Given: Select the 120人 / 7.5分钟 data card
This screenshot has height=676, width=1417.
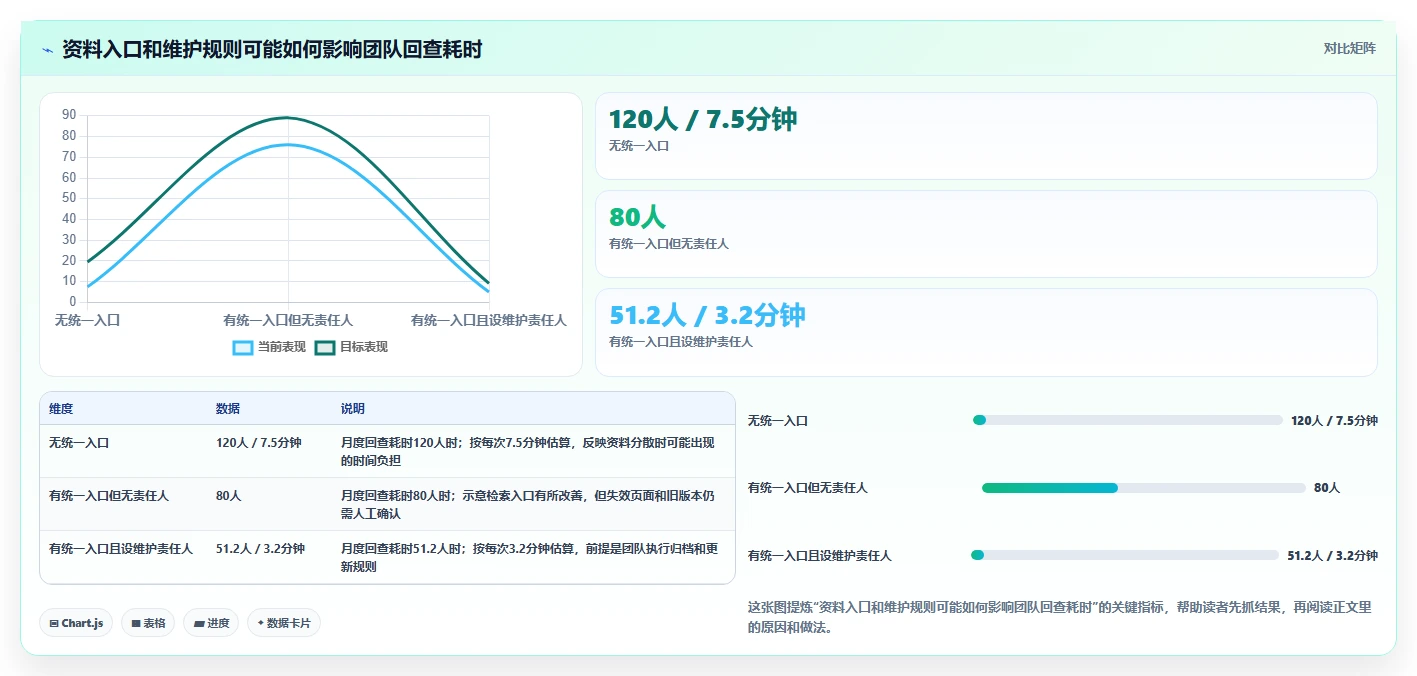Looking at the screenshot, I should (x=986, y=136).
